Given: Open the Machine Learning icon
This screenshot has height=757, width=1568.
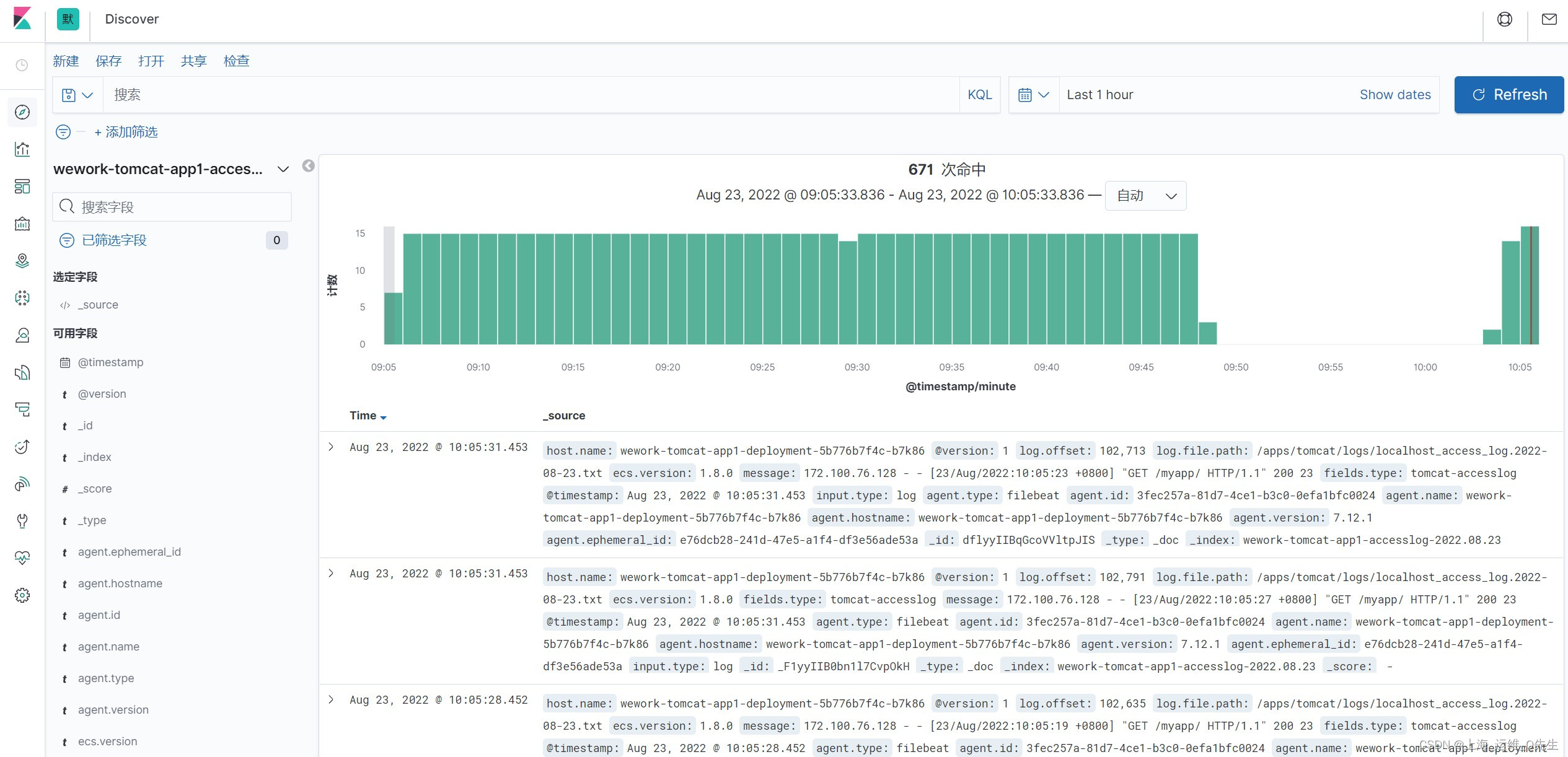Looking at the screenshot, I should tap(22, 298).
